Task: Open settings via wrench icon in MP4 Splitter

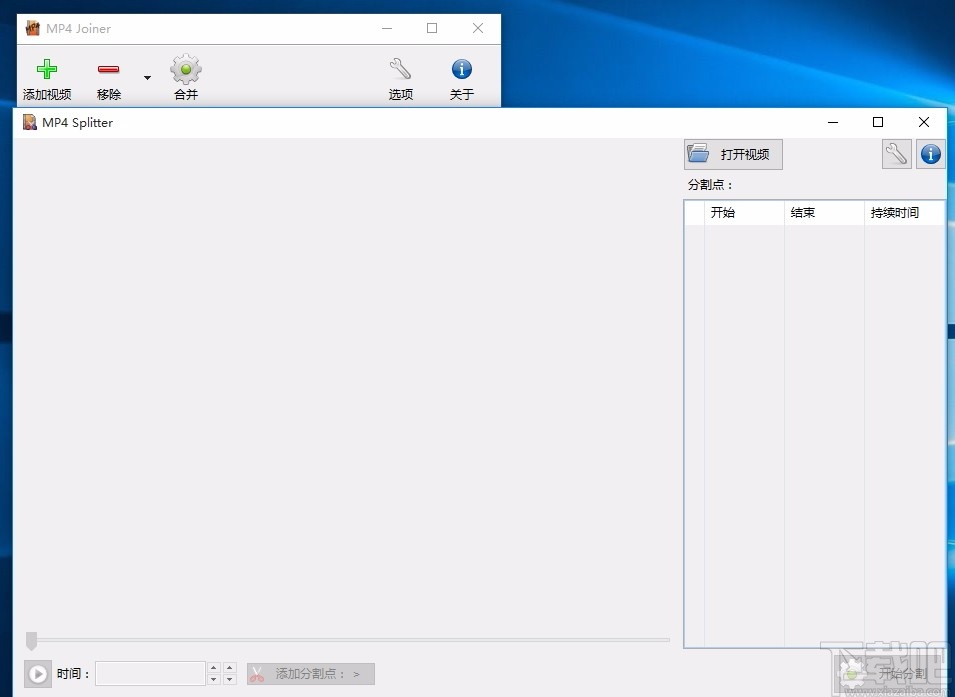Action: click(x=897, y=154)
